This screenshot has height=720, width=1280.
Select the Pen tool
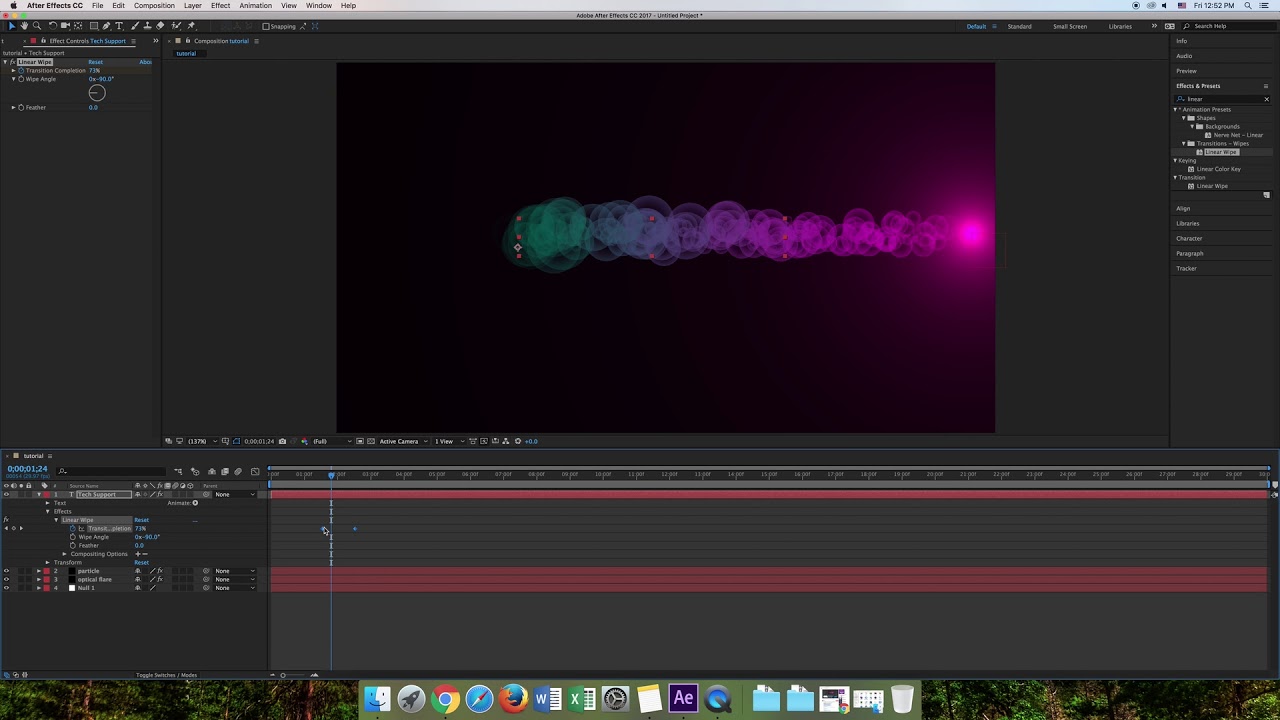(107, 26)
